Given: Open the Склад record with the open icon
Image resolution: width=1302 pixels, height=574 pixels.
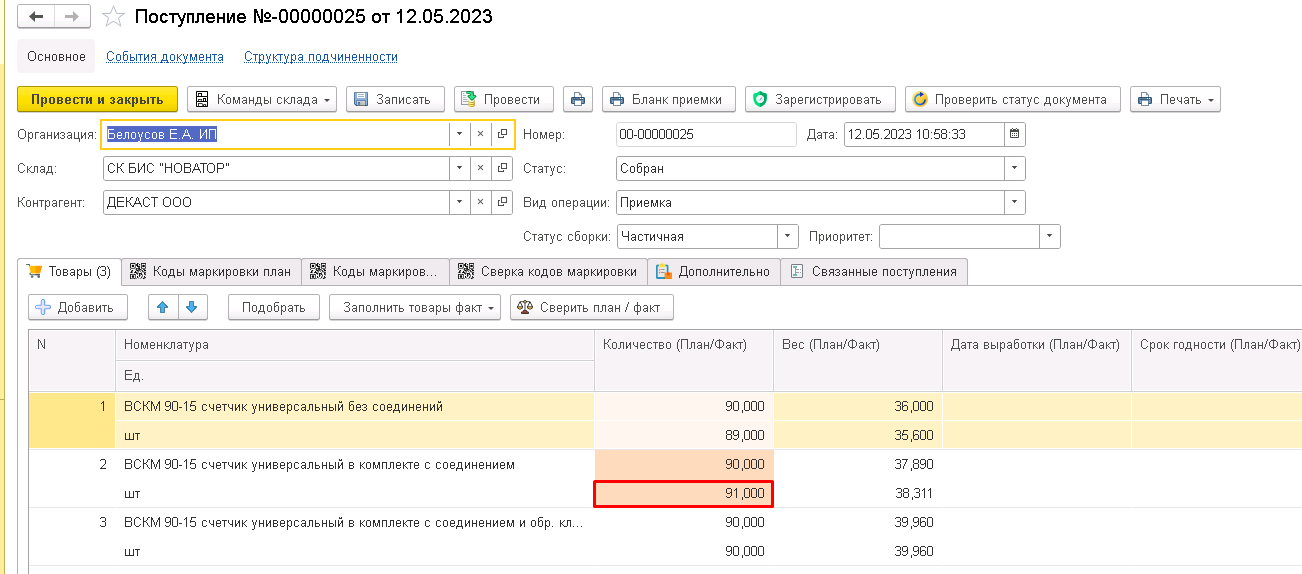Looking at the screenshot, I should coord(502,168).
